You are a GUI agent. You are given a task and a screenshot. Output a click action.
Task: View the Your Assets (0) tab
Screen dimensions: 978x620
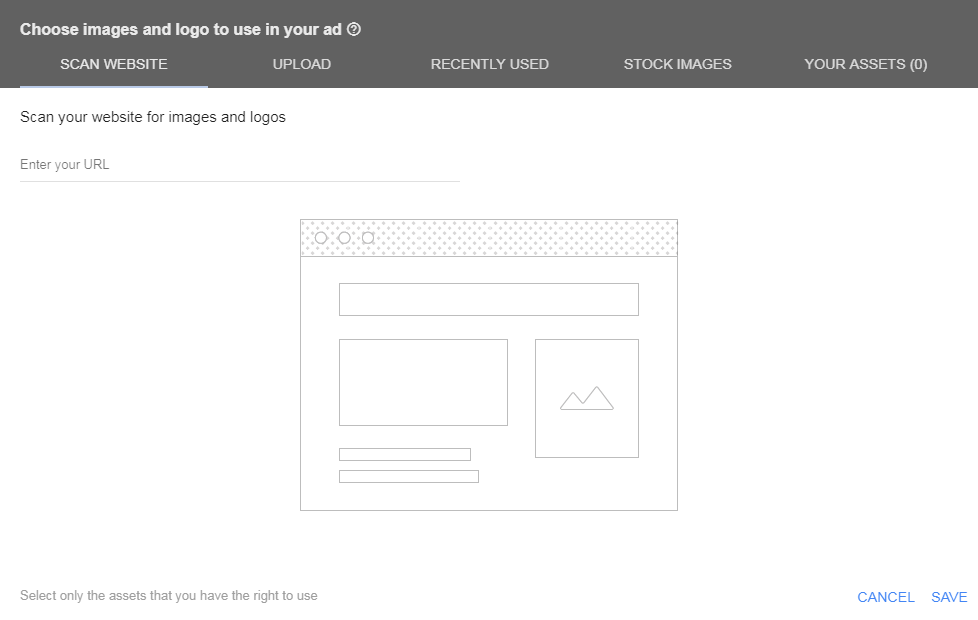866,64
